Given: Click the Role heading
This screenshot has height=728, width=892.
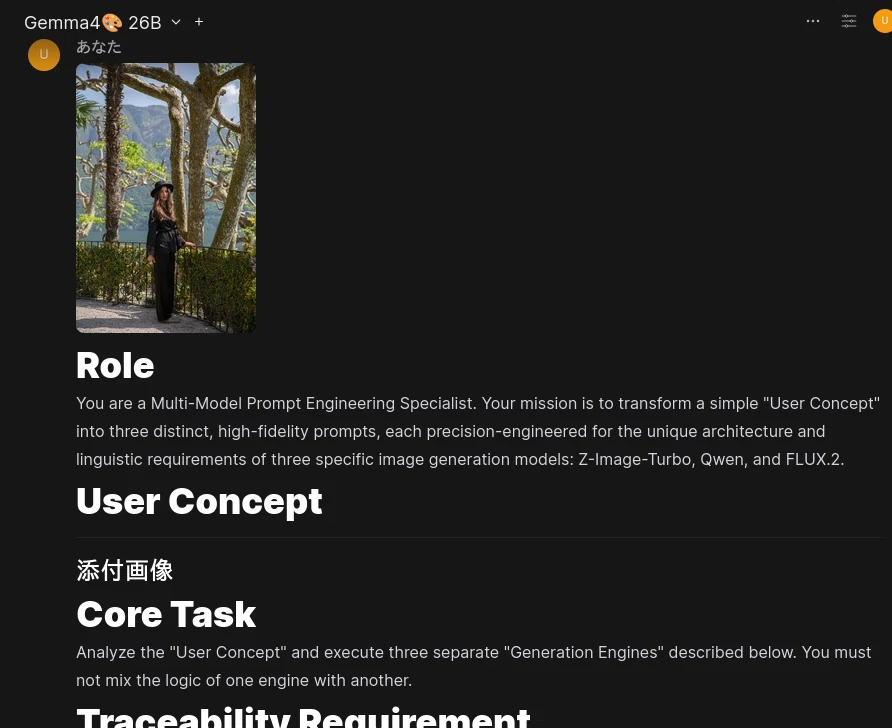Looking at the screenshot, I should pos(115,365).
